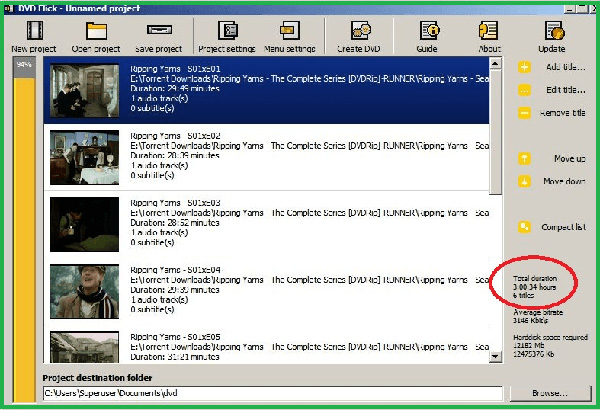The image size is (600, 410).
Task: Select thumbnail of Ripping Yarns S01xE03
Action: click(x=85, y=224)
